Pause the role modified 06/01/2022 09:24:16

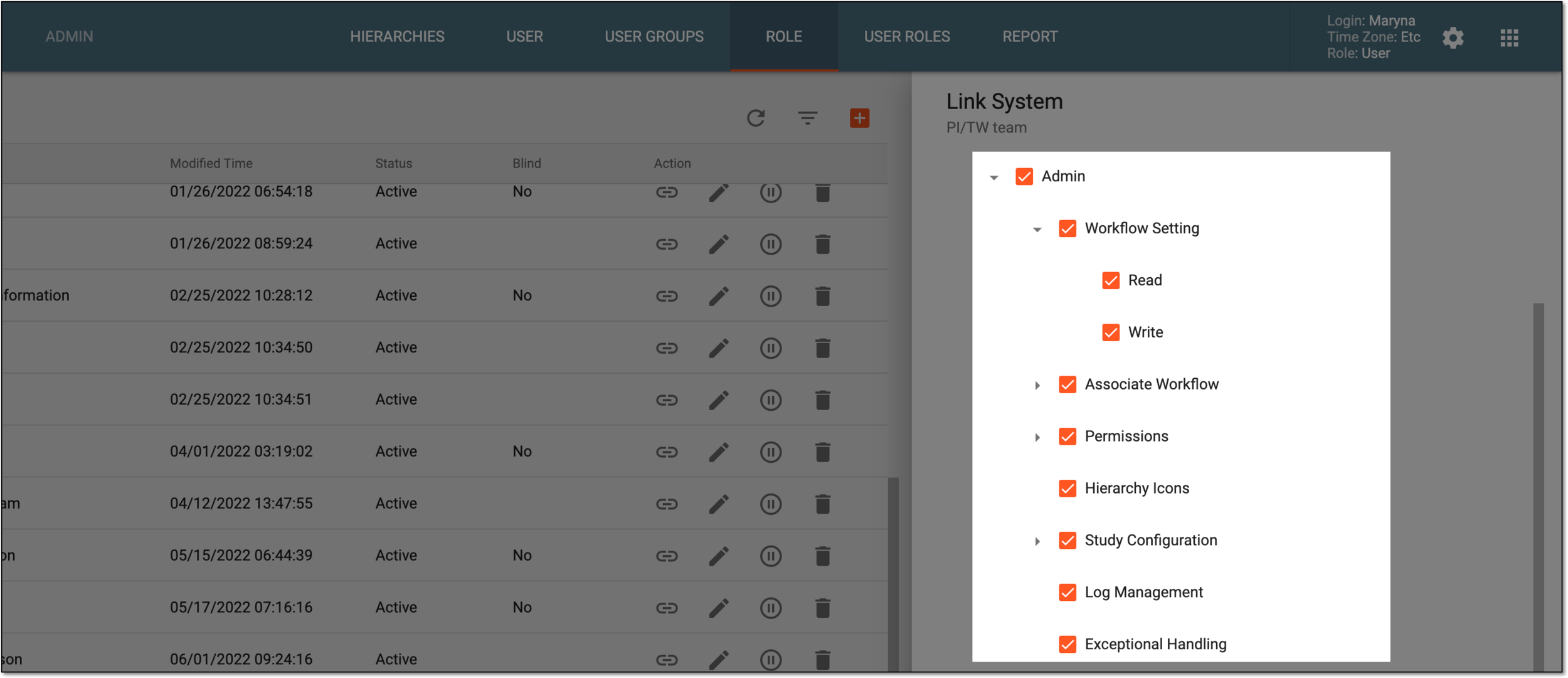(x=771, y=660)
